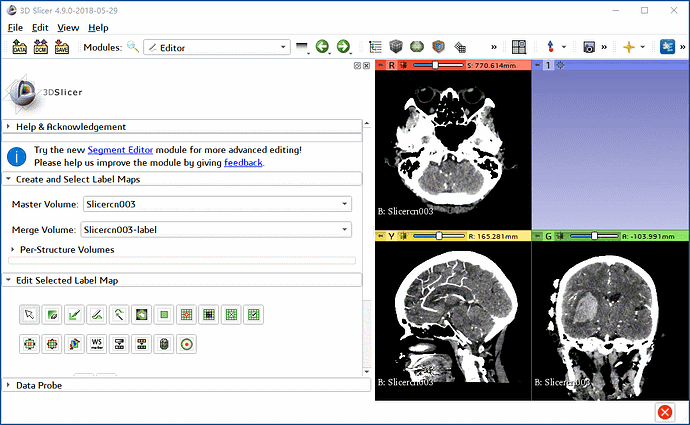The width and height of the screenshot is (690, 425).
Task: Go back to the previous module
Action: click(x=322, y=46)
